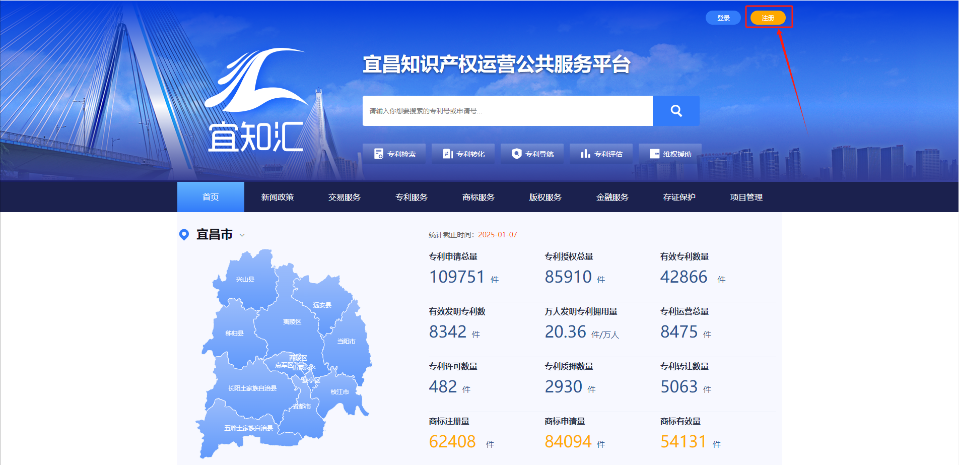Open 交易服务 navigation menu

pyautogui.click(x=344, y=197)
